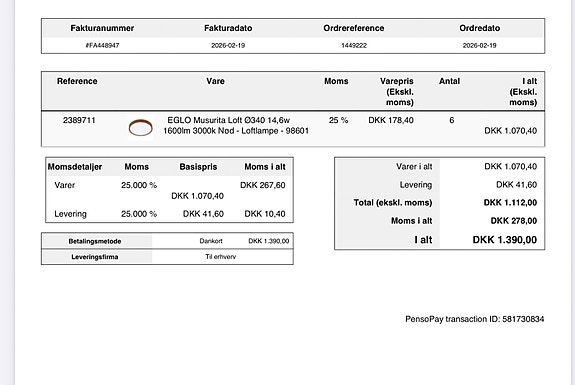Click the Leveringsfirma label

point(95,257)
